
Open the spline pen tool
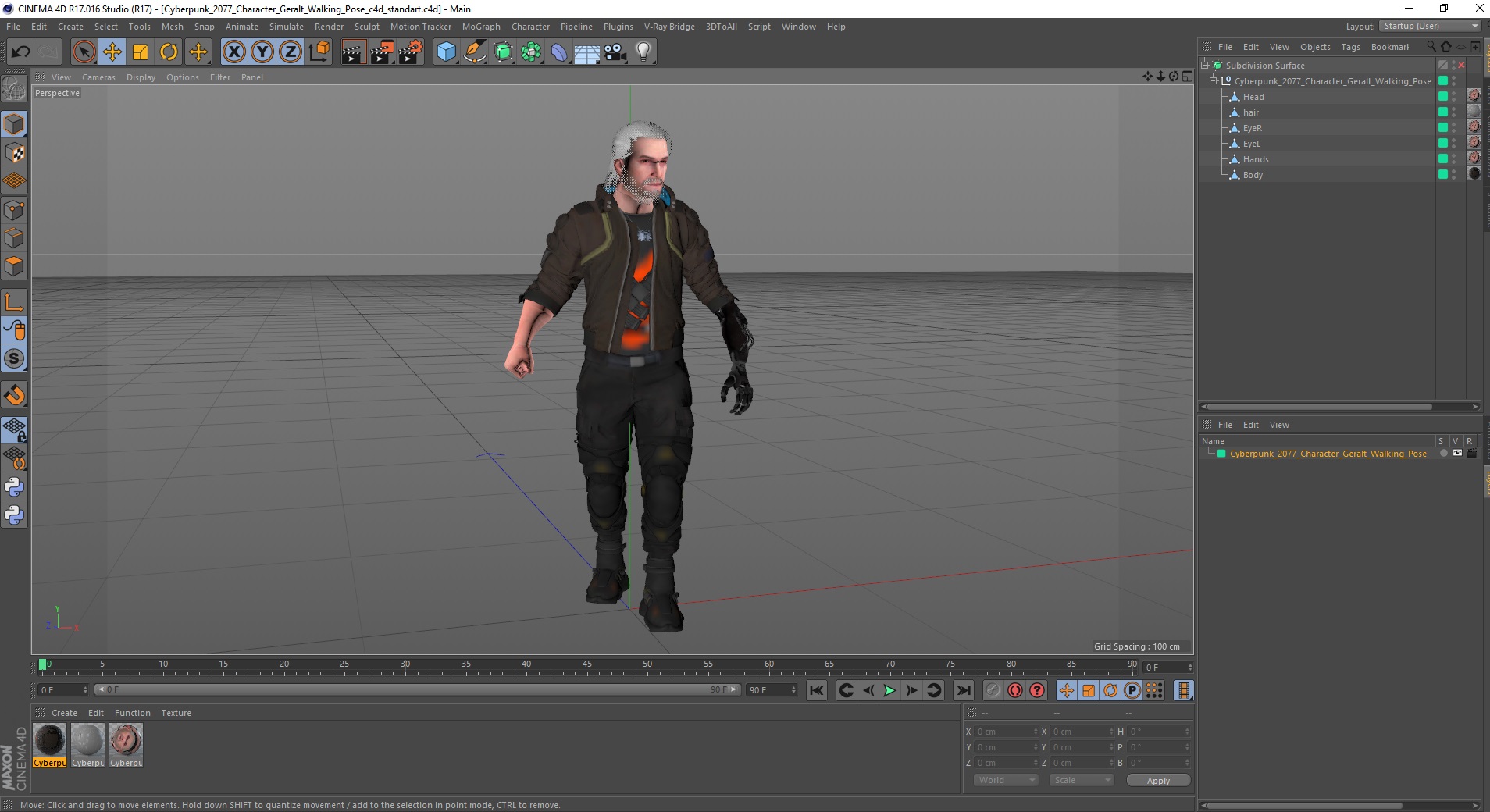pos(475,52)
